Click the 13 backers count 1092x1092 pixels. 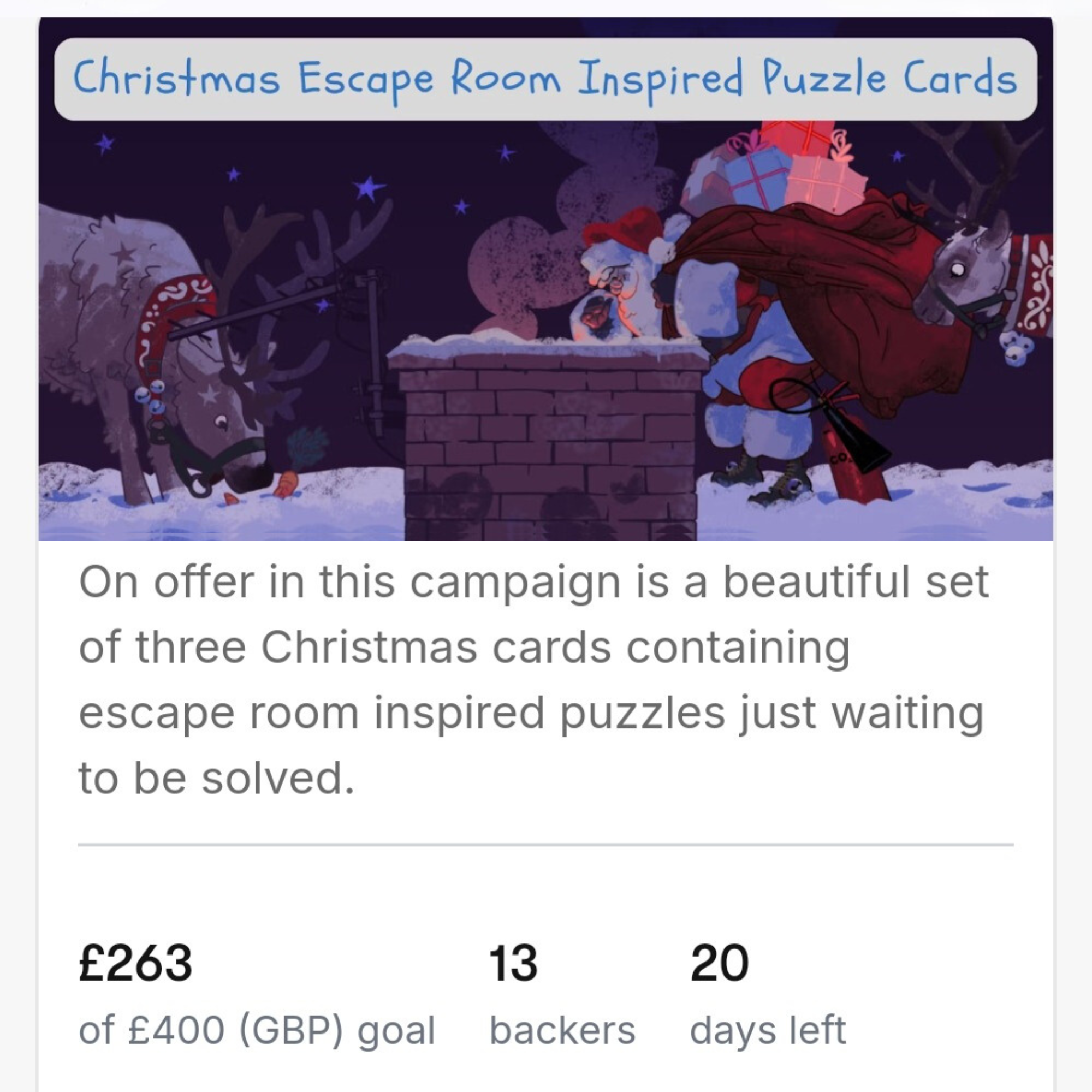[513, 963]
